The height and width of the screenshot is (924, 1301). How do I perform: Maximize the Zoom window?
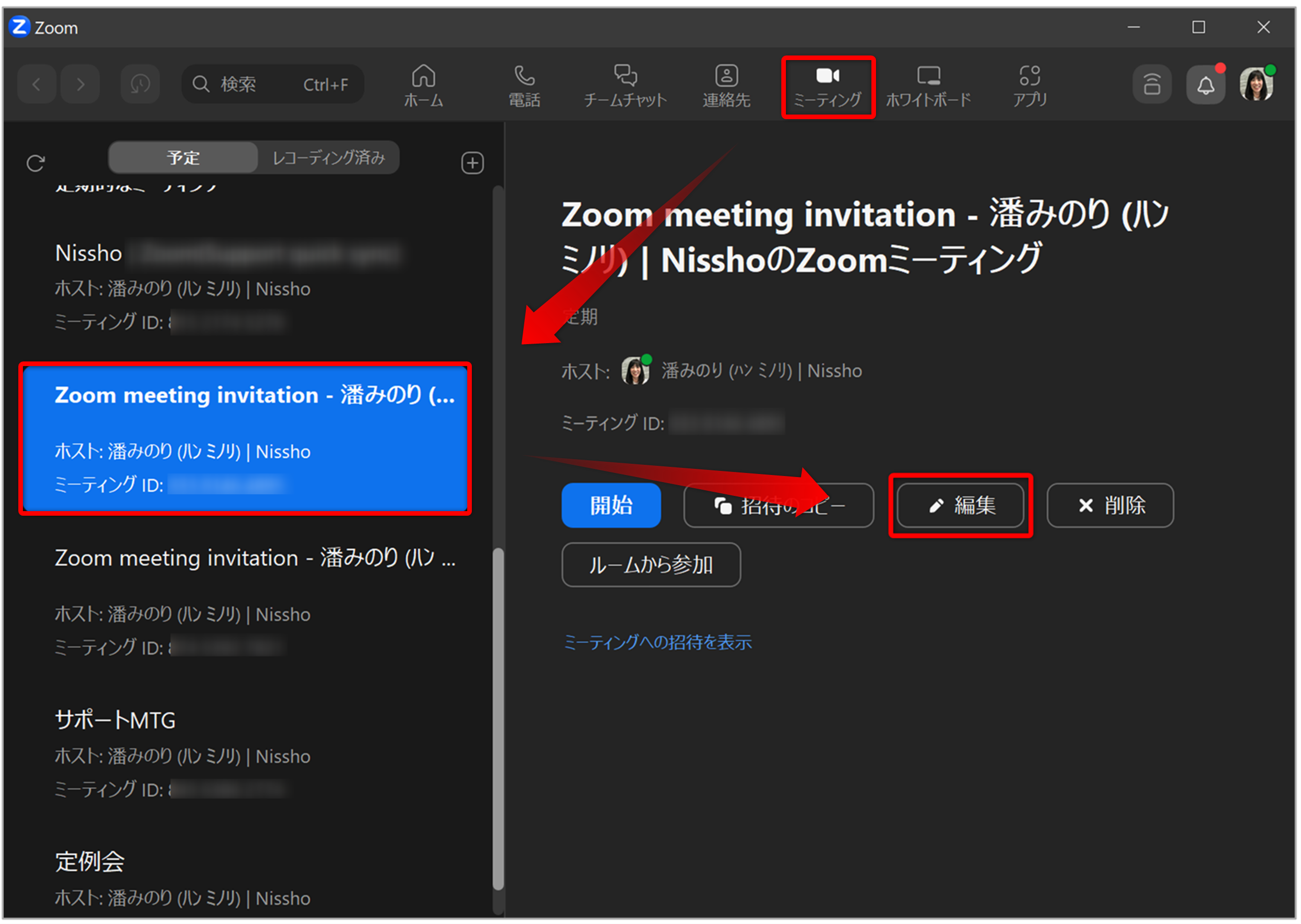click(1198, 27)
